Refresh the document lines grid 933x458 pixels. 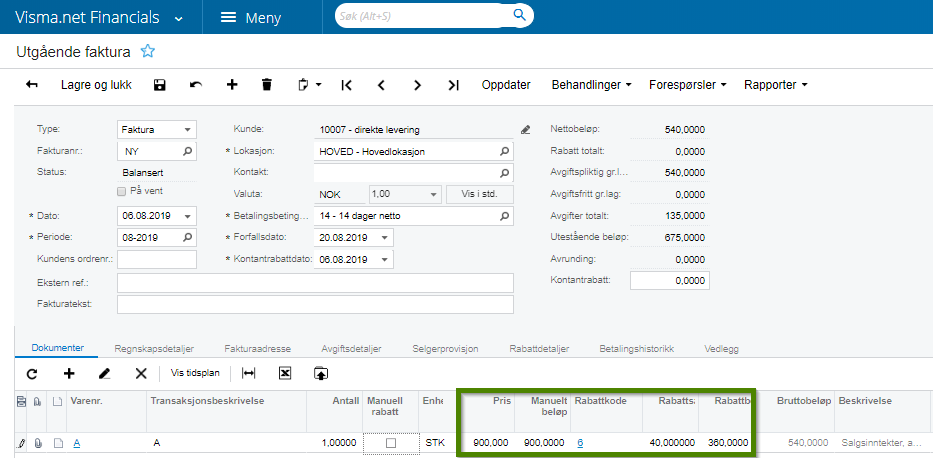click(32, 374)
